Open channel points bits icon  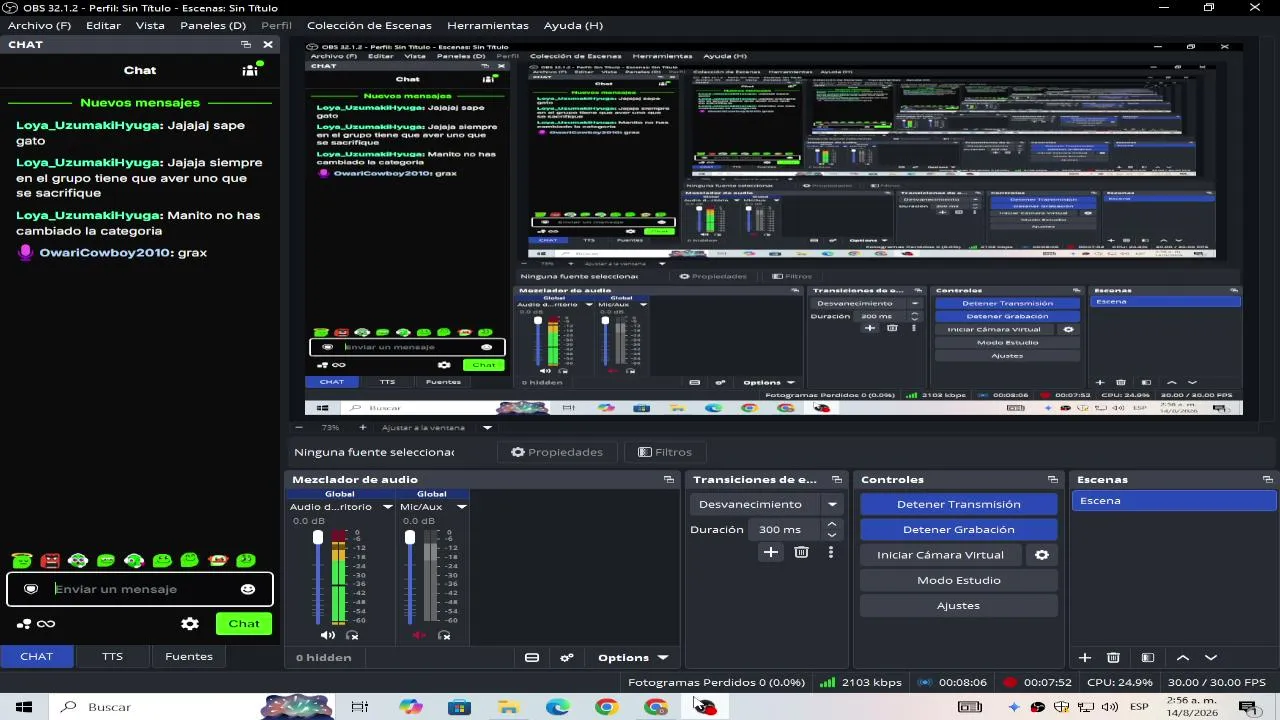click(35, 624)
